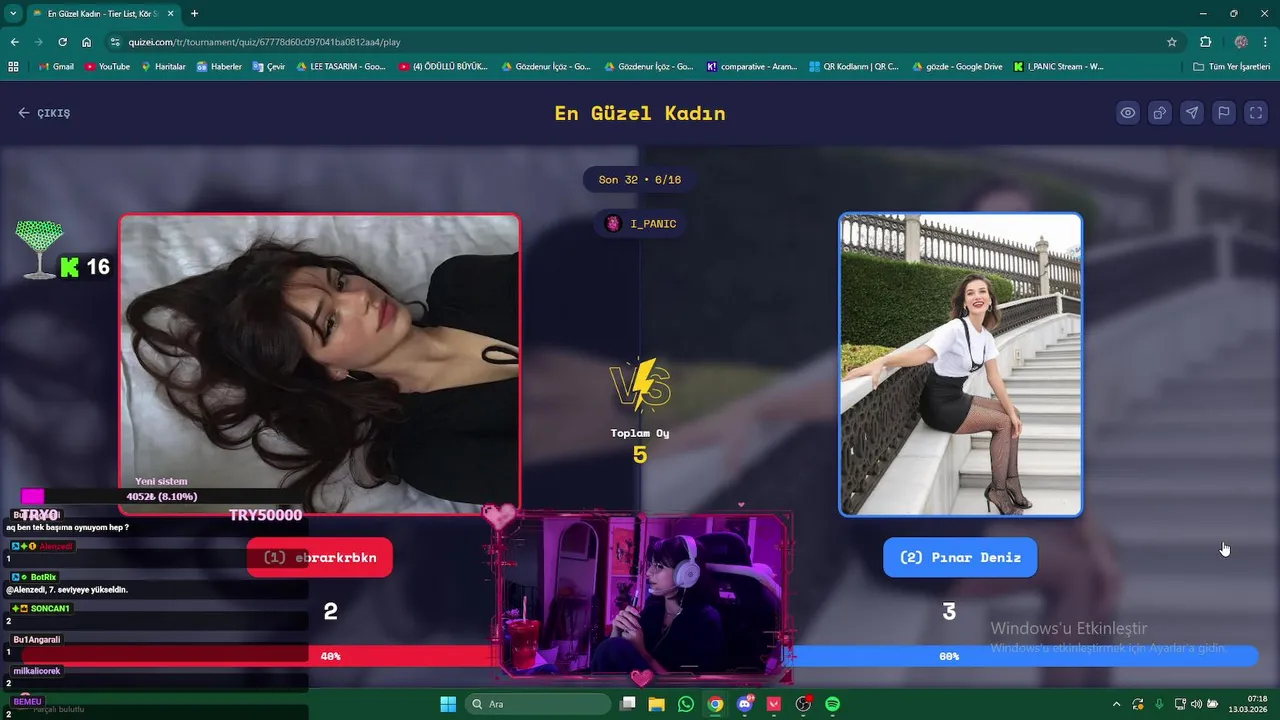1280x720 pixels.
Task: Open the (4) ÖDÜLLÜ BÜYÜK bookmark
Action: [443, 67]
